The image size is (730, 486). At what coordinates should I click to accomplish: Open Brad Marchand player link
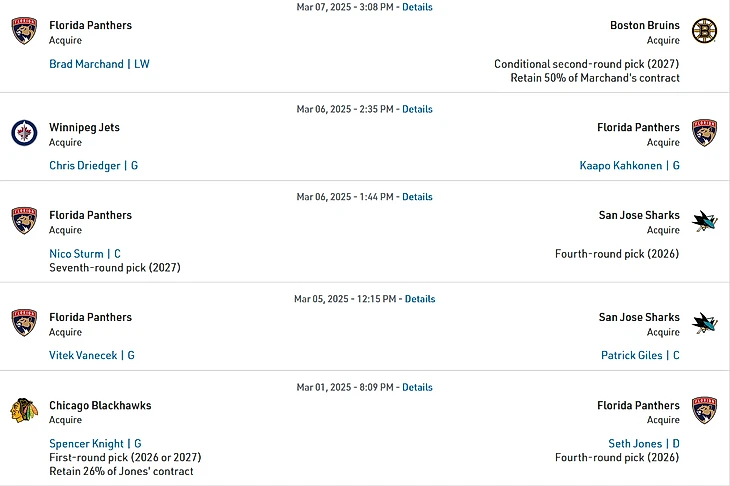pos(99,64)
